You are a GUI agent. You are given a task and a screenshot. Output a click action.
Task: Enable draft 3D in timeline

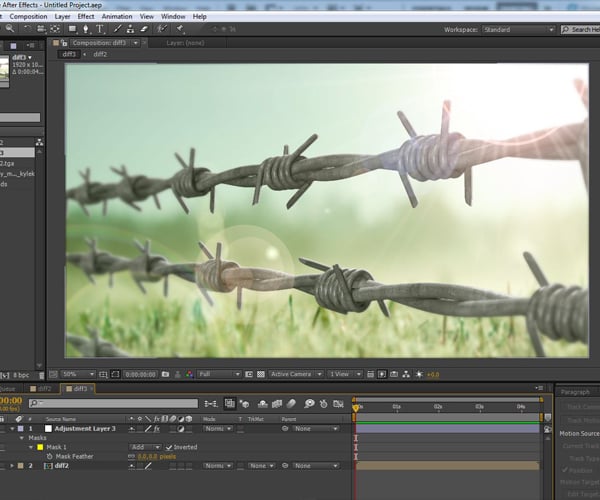pyautogui.click(x=244, y=404)
